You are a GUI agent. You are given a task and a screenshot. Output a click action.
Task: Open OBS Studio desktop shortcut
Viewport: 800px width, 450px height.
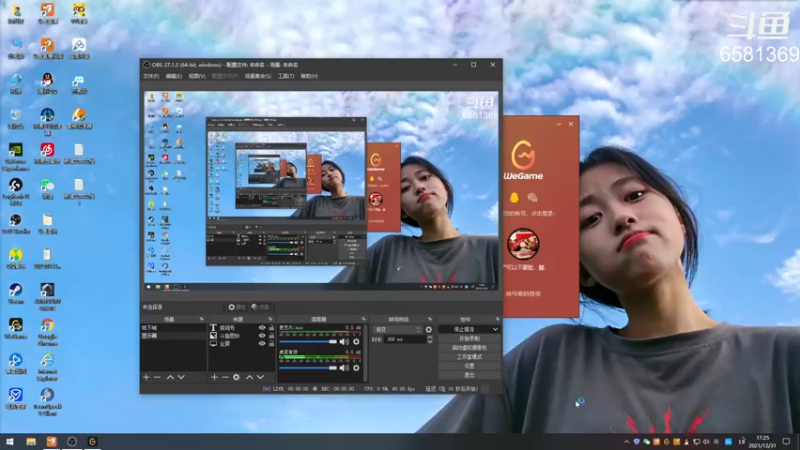[15, 223]
